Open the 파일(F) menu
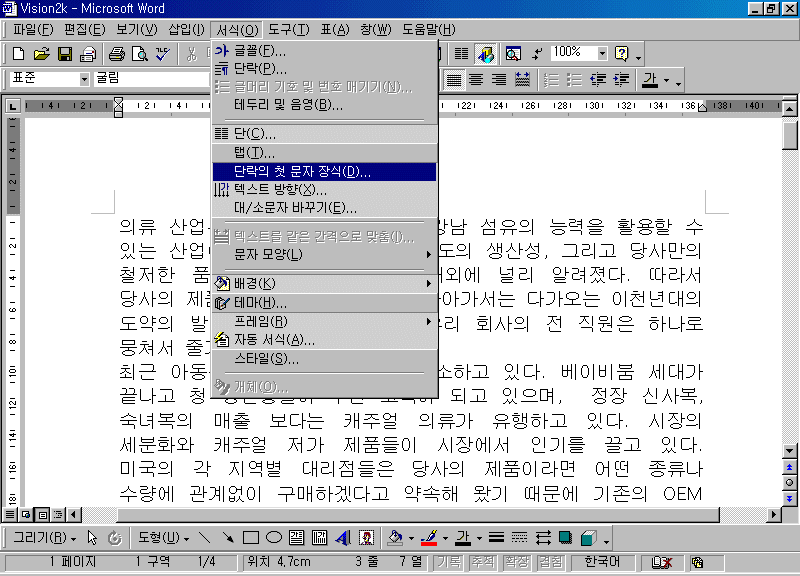The image size is (800, 576). point(33,30)
